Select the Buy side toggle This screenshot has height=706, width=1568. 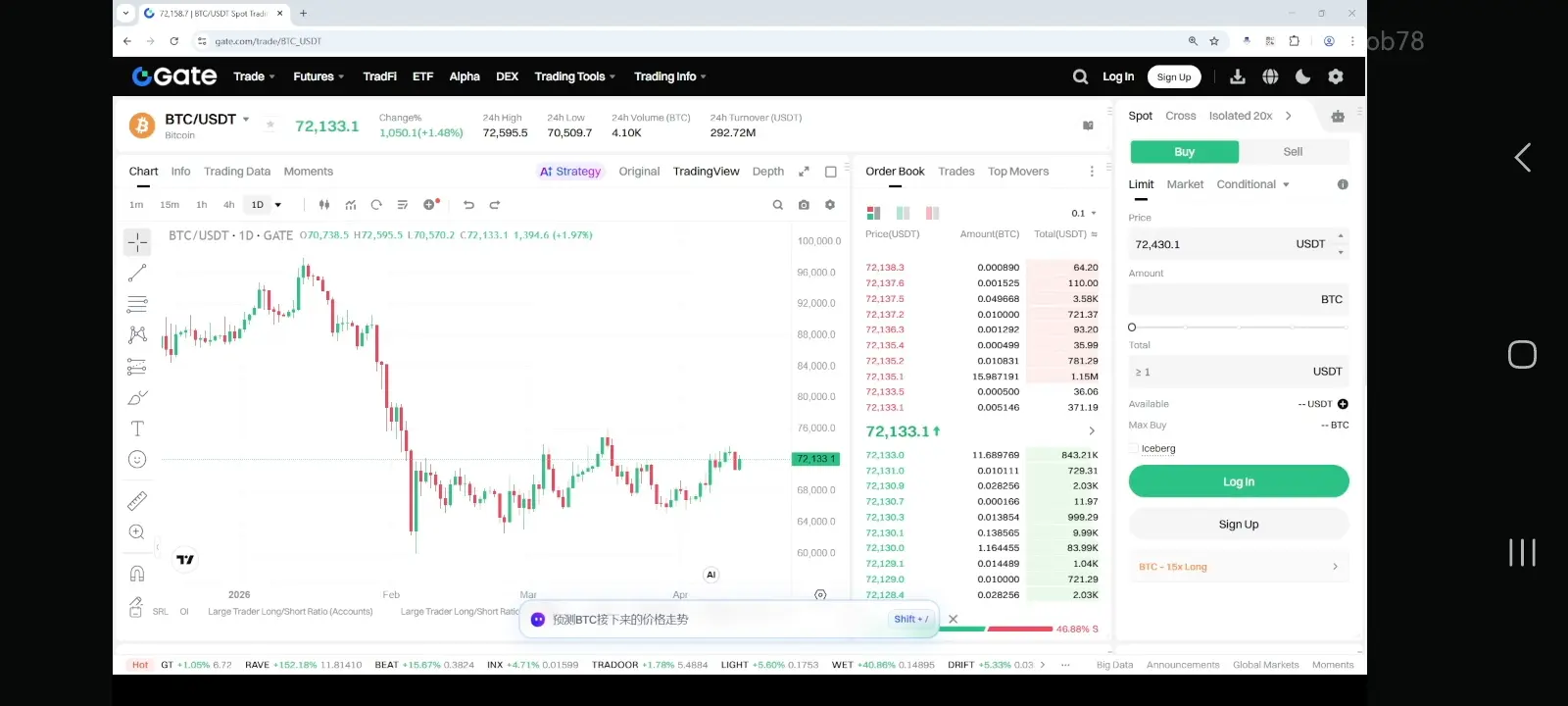[x=1185, y=152]
